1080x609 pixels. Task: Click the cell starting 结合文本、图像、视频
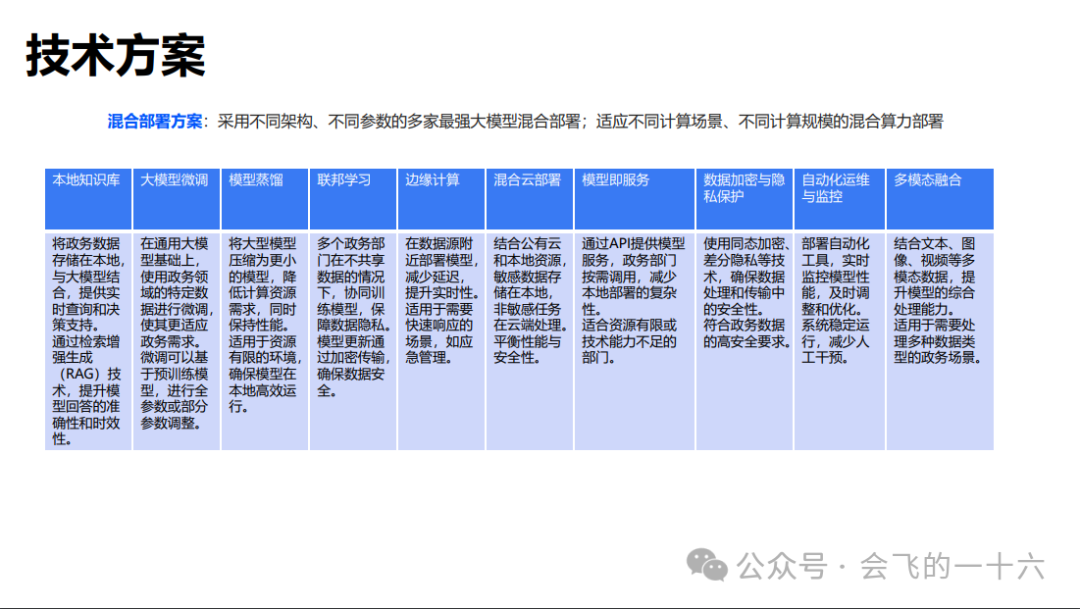(940, 341)
